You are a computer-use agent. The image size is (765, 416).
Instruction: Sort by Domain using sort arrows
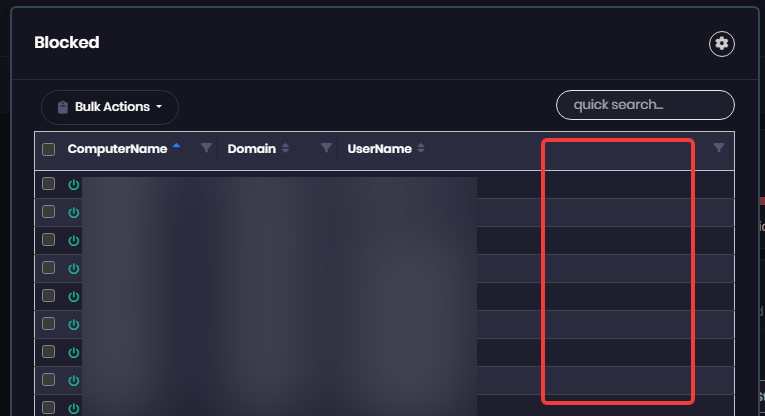pyautogui.click(x=285, y=148)
